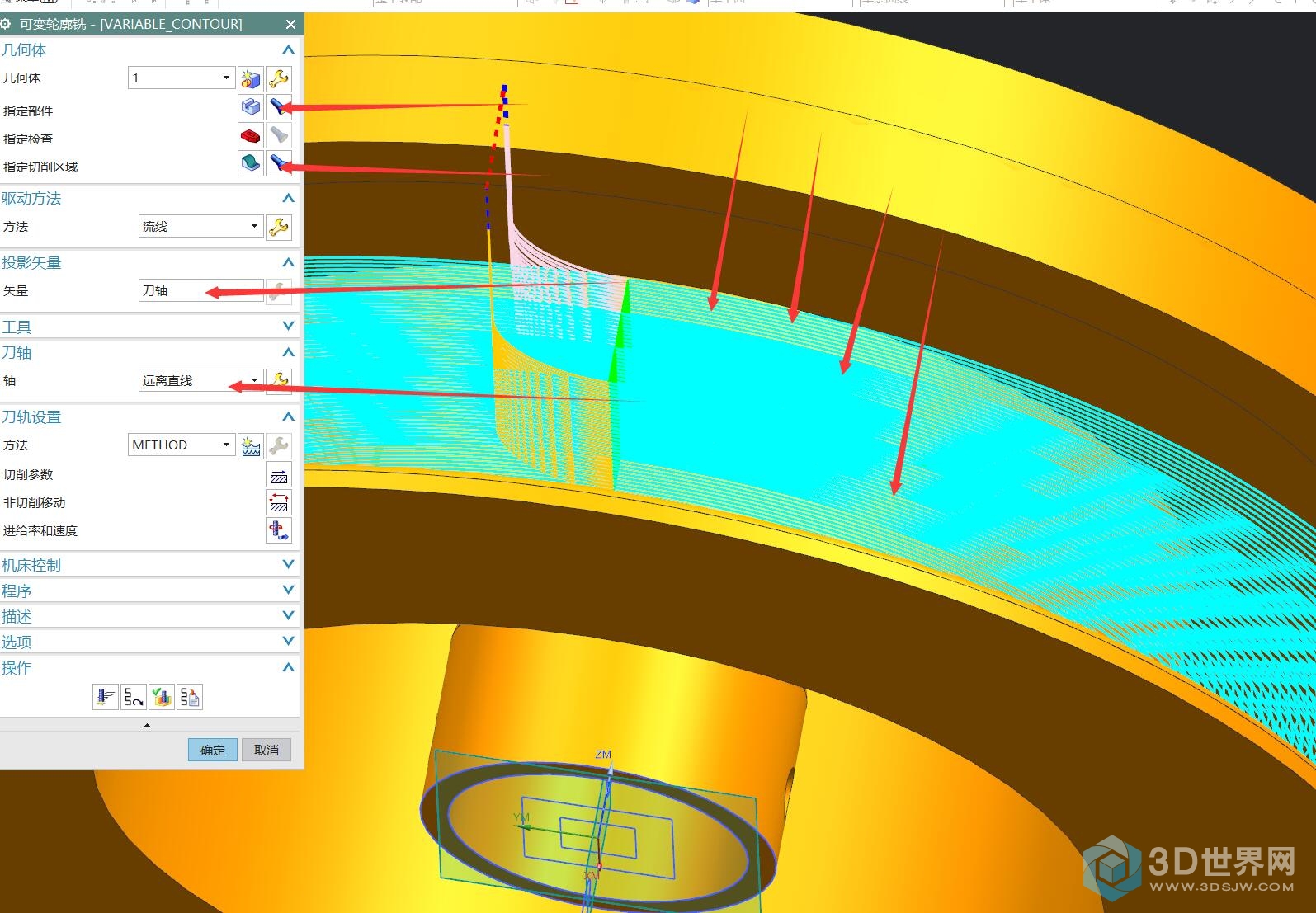This screenshot has width=1316, height=913.
Task: Click the YM axis label in viewport
Action: pos(521,817)
